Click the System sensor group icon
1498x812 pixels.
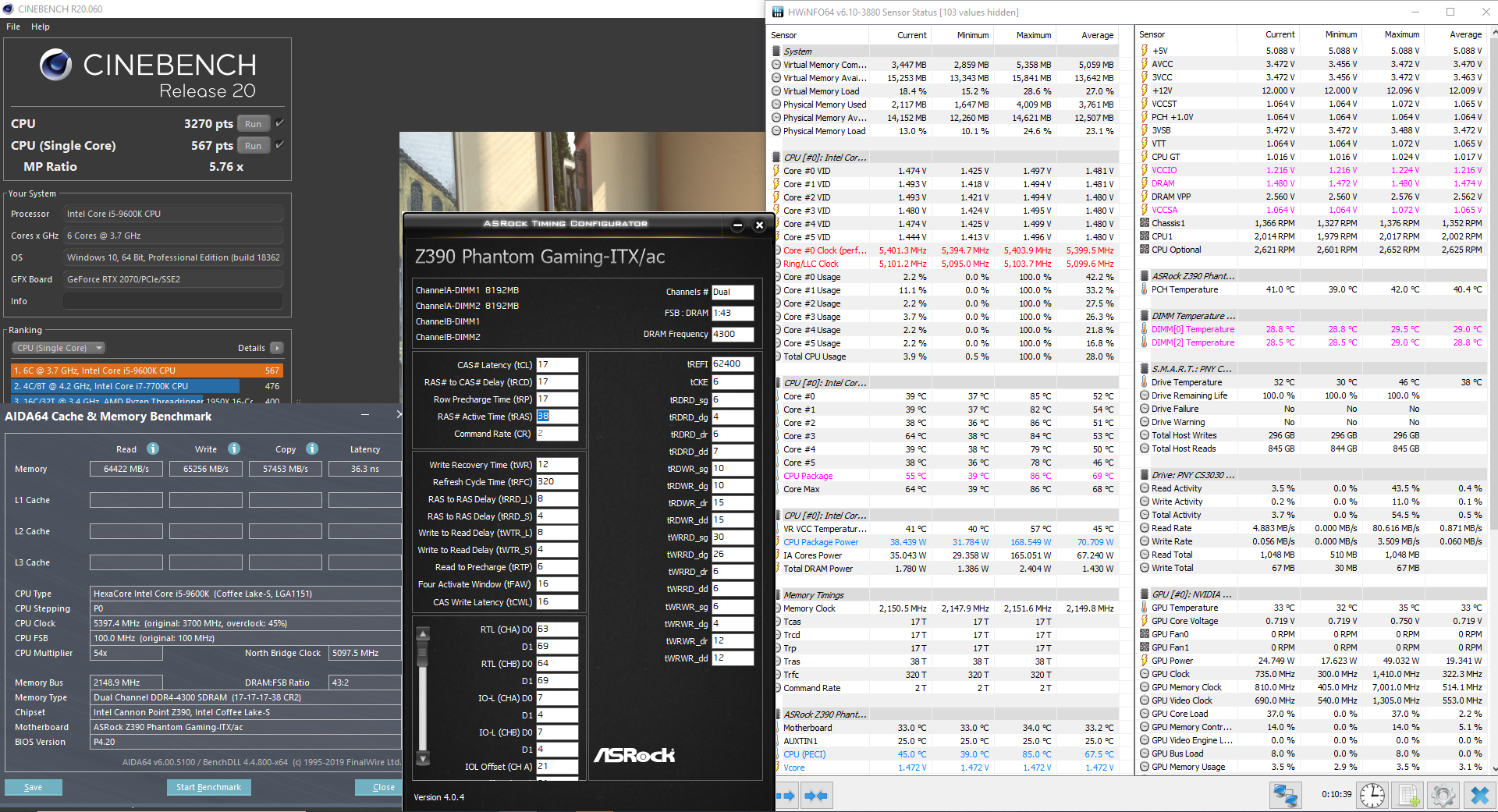click(777, 51)
